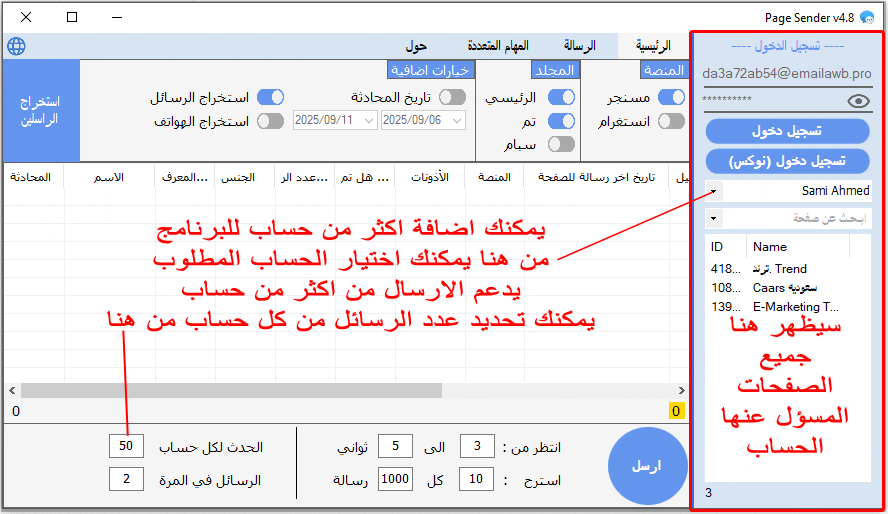Click the تسجيل دخول (نوكس) button
The width and height of the screenshot is (888, 514).
pos(787,161)
